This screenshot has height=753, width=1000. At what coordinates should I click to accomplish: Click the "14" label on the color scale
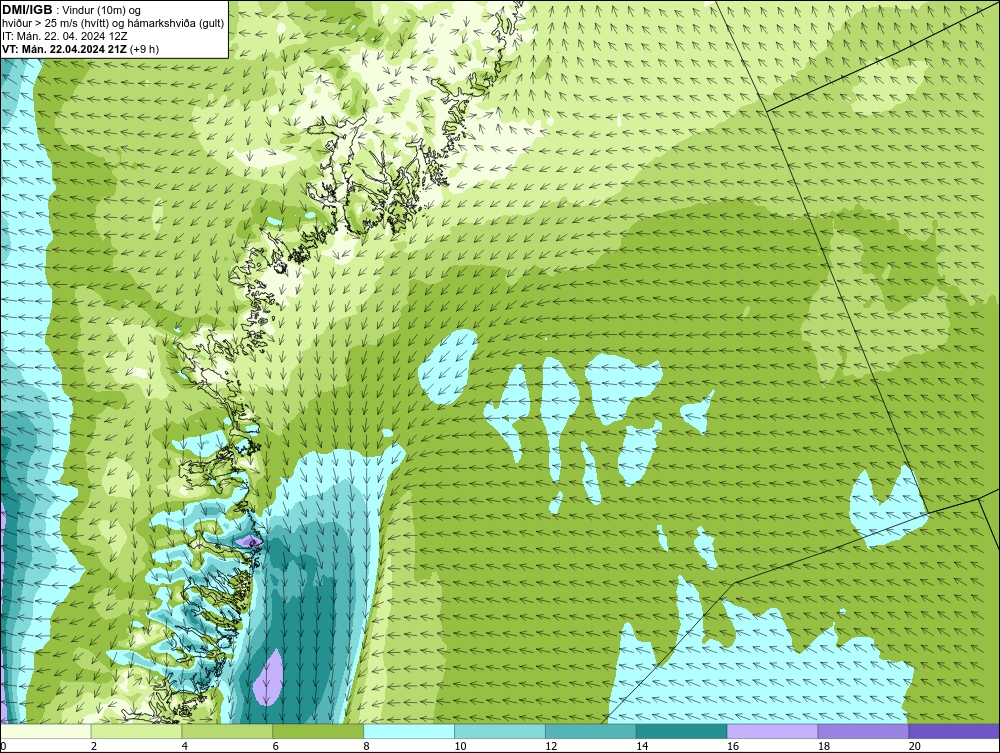(x=642, y=746)
